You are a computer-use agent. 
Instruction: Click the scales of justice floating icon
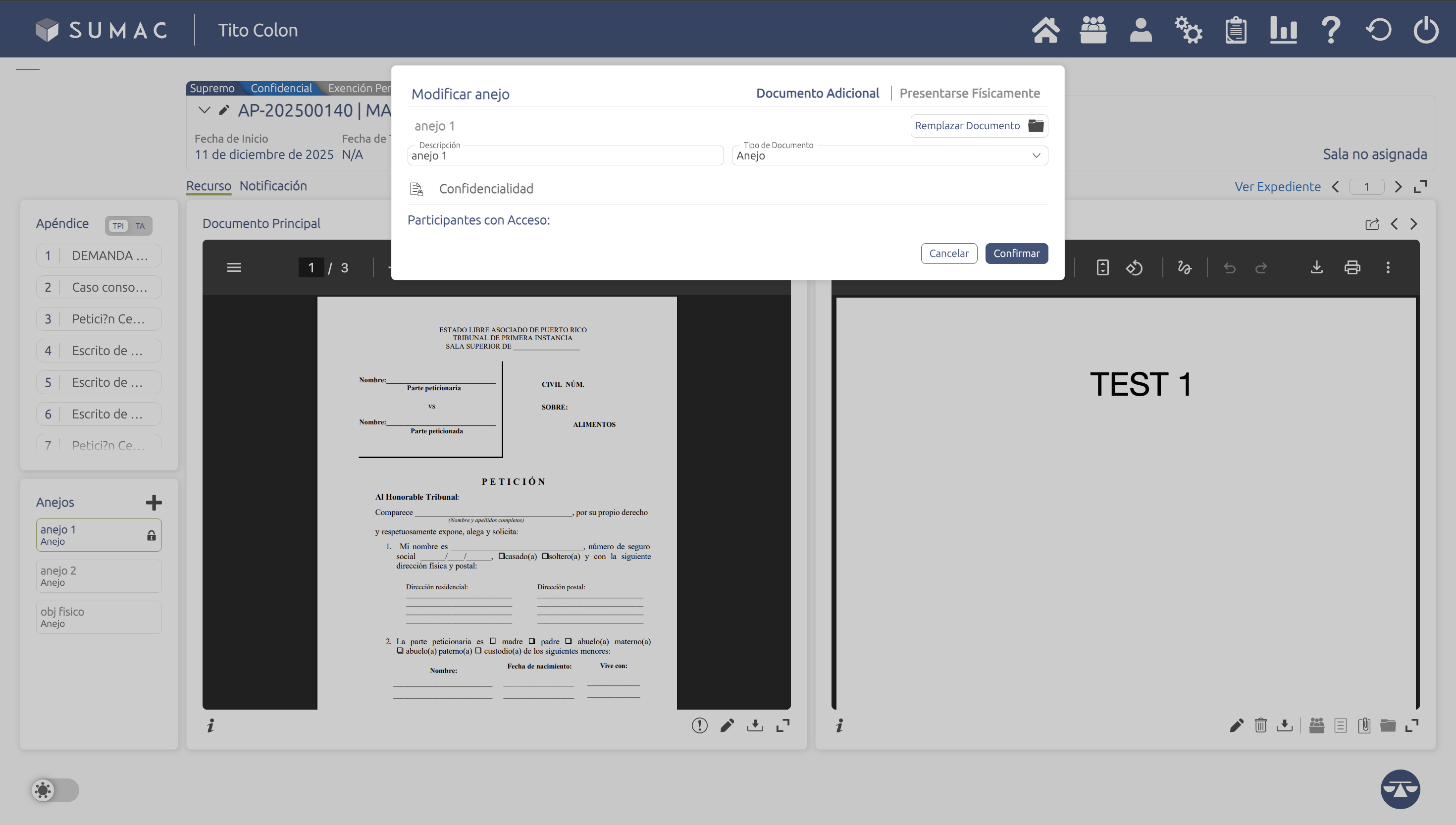click(1400, 789)
